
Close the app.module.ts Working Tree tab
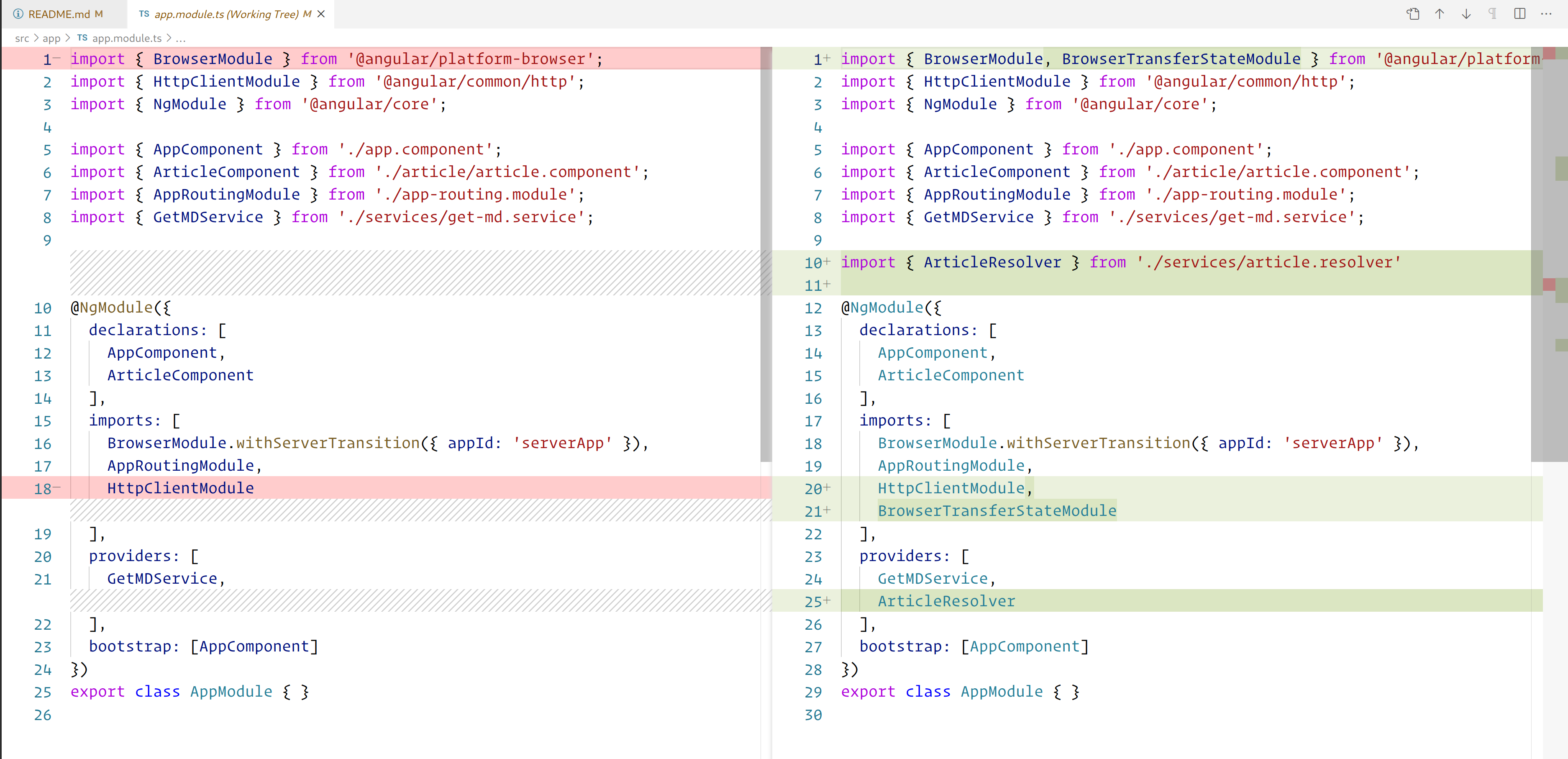[321, 14]
